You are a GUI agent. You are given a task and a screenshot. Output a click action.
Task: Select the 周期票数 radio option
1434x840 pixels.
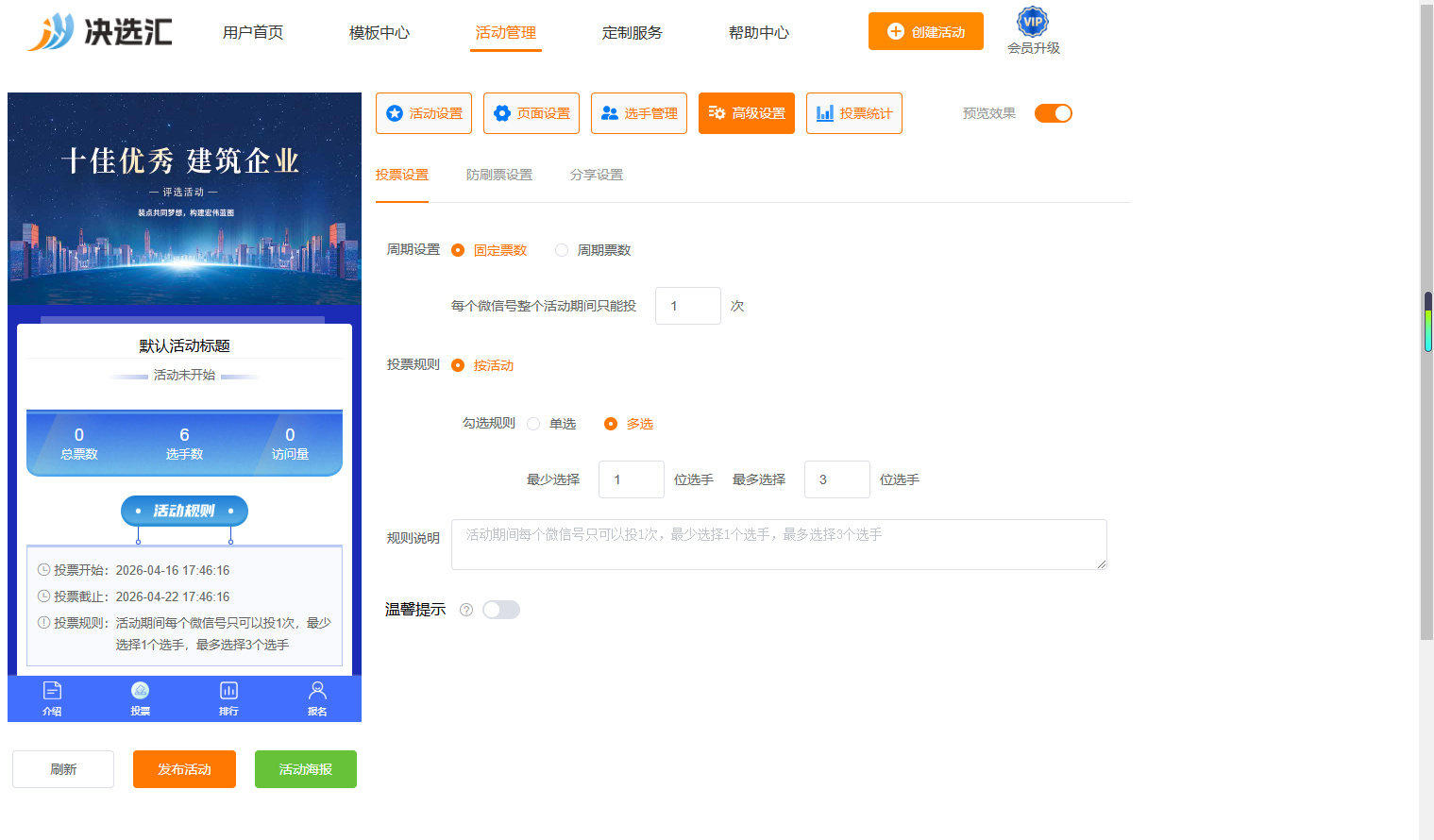[x=562, y=250]
